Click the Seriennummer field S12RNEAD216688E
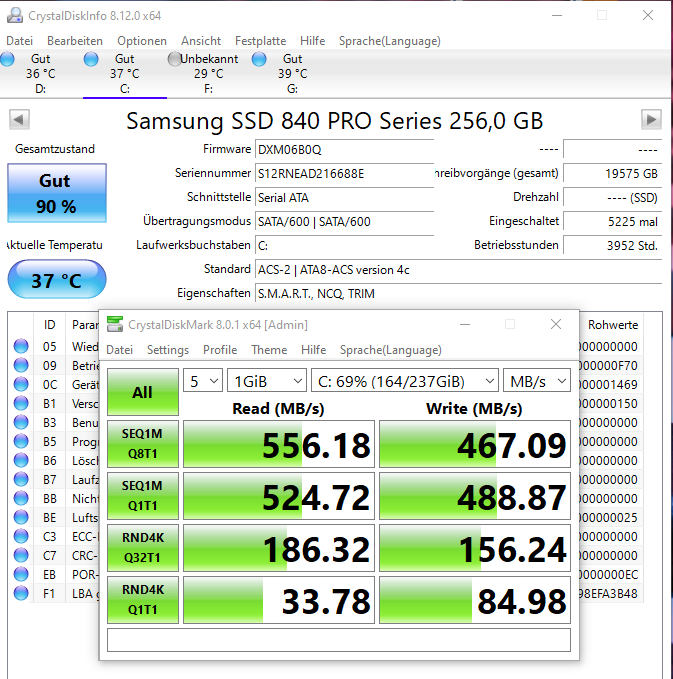The image size is (673, 679). (345, 174)
